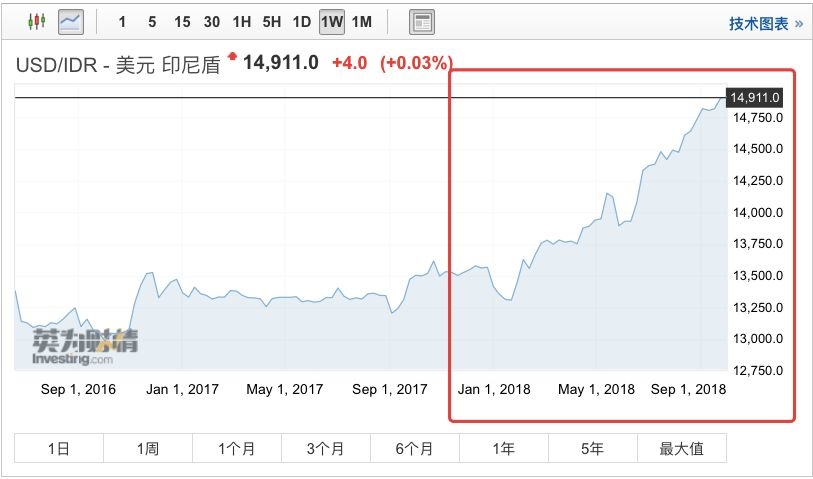This screenshot has height=479, width=813.
Task: Switch to 5H interval
Action: pos(272,22)
